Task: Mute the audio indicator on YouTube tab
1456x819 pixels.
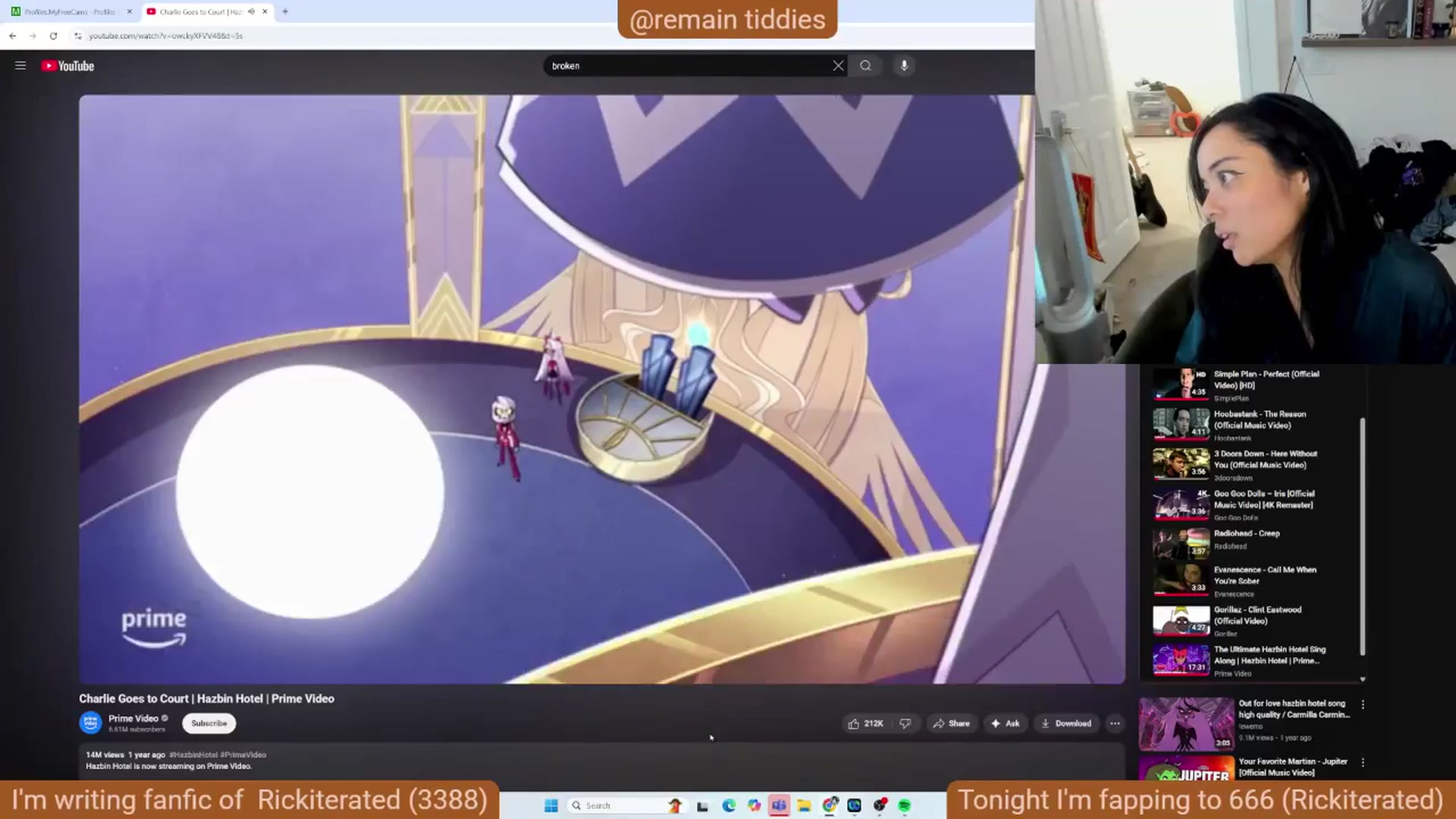Action: (x=251, y=11)
